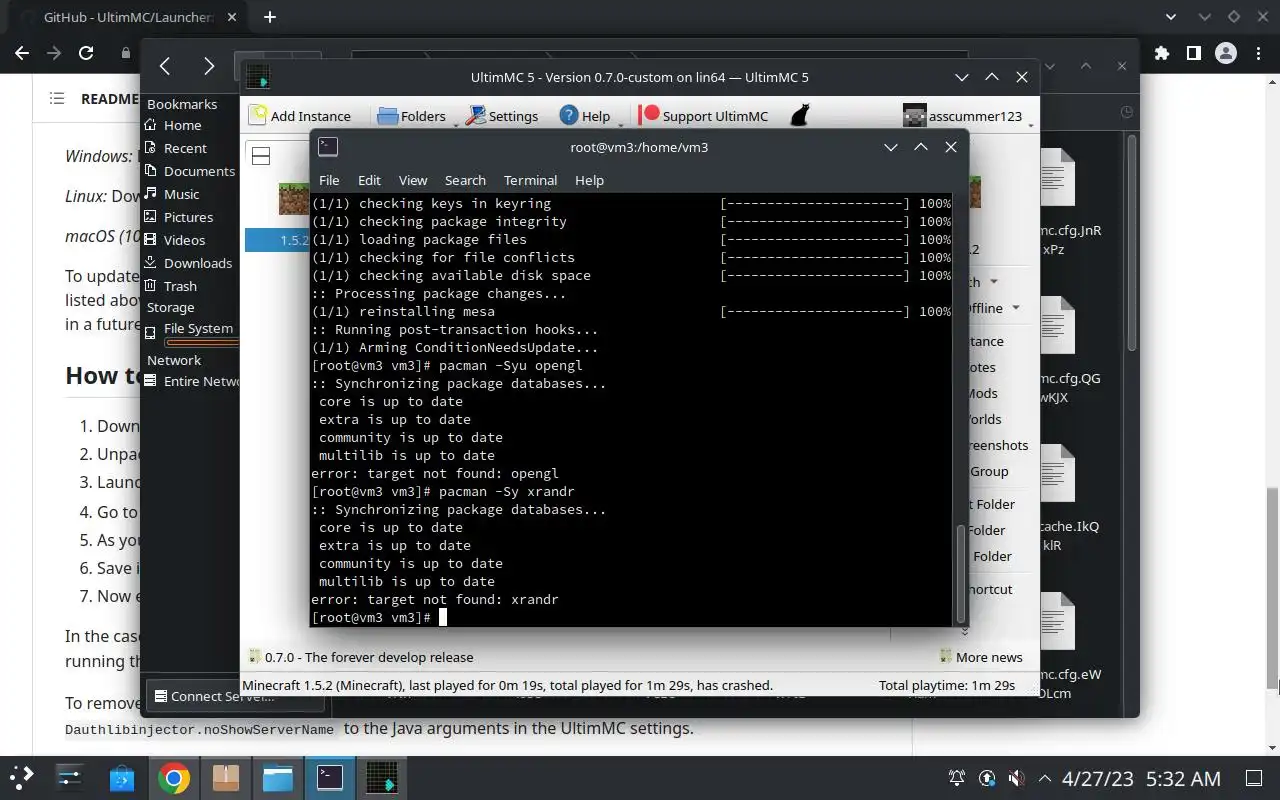Switch to file manager on taskbar
Screen dimensions: 1280x800
pos(278,777)
